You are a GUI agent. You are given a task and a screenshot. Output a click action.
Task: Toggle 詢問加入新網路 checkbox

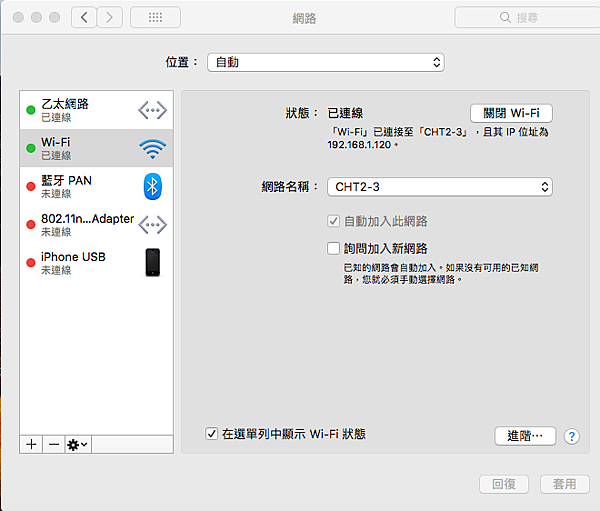333,248
